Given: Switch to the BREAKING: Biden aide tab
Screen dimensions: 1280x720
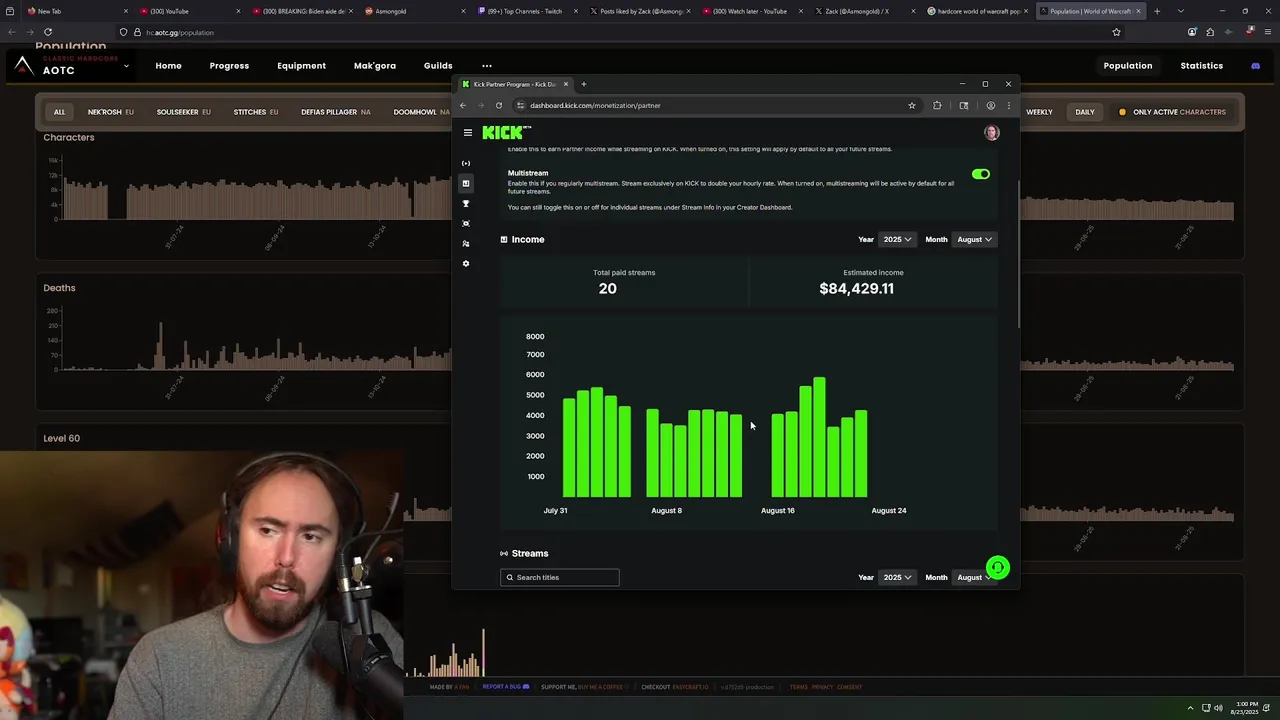Looking at the screenshot, I should [x=303, y=11].
